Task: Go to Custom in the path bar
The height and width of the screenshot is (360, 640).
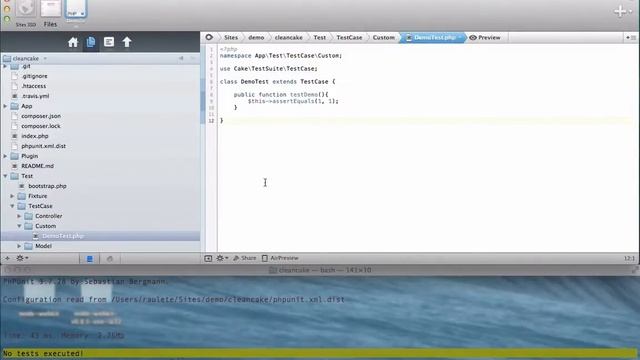Action: (x=384, y=38)
